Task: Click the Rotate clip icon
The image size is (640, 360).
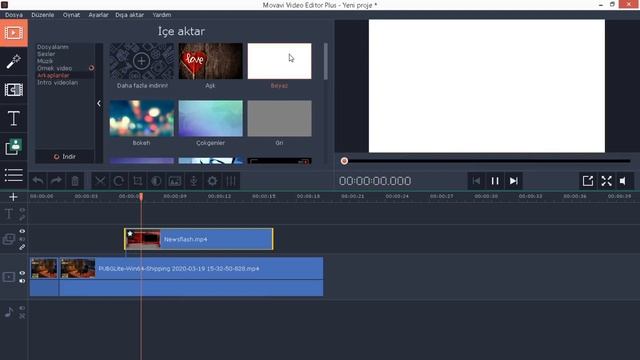Action: [x=119, y=181]
